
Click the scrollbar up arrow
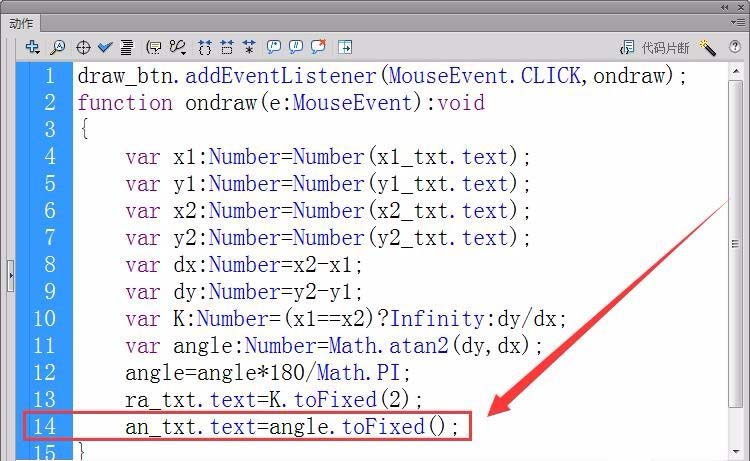736,71
